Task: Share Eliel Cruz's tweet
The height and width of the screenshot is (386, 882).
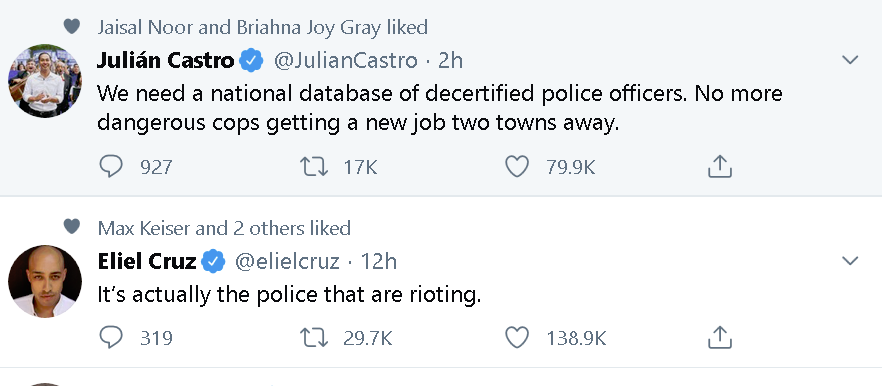Action: tap(719, 338)
